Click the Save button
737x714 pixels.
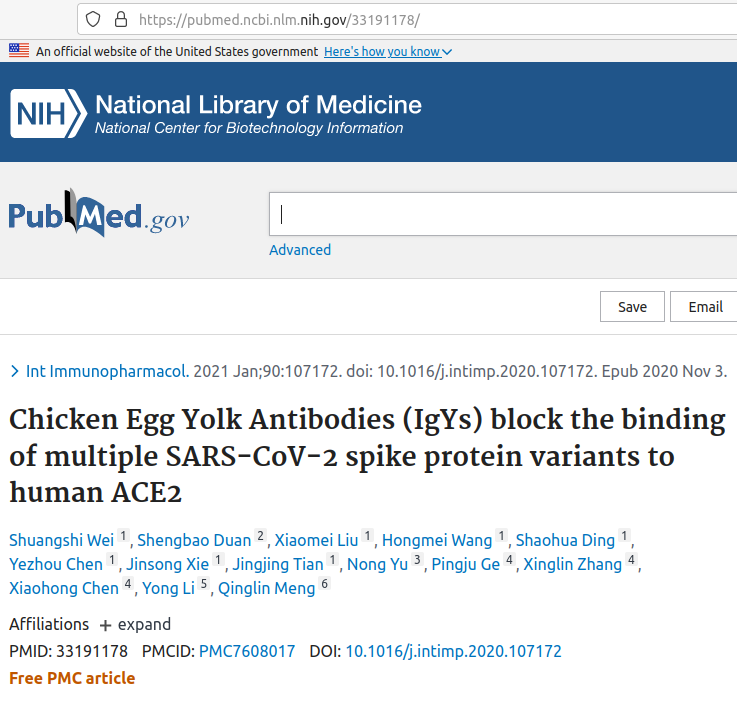point(632,306)
